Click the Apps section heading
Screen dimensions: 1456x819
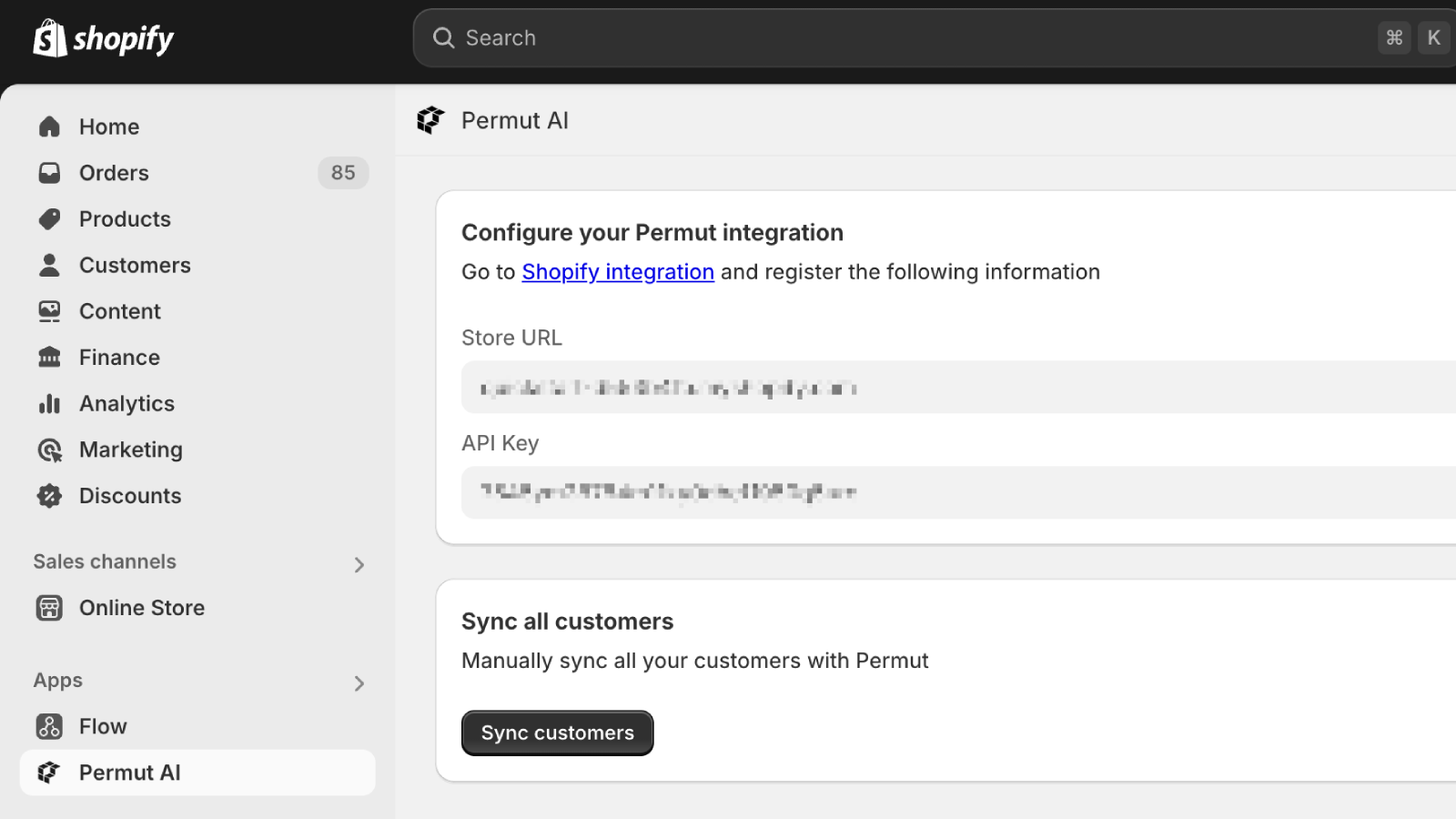58,681
